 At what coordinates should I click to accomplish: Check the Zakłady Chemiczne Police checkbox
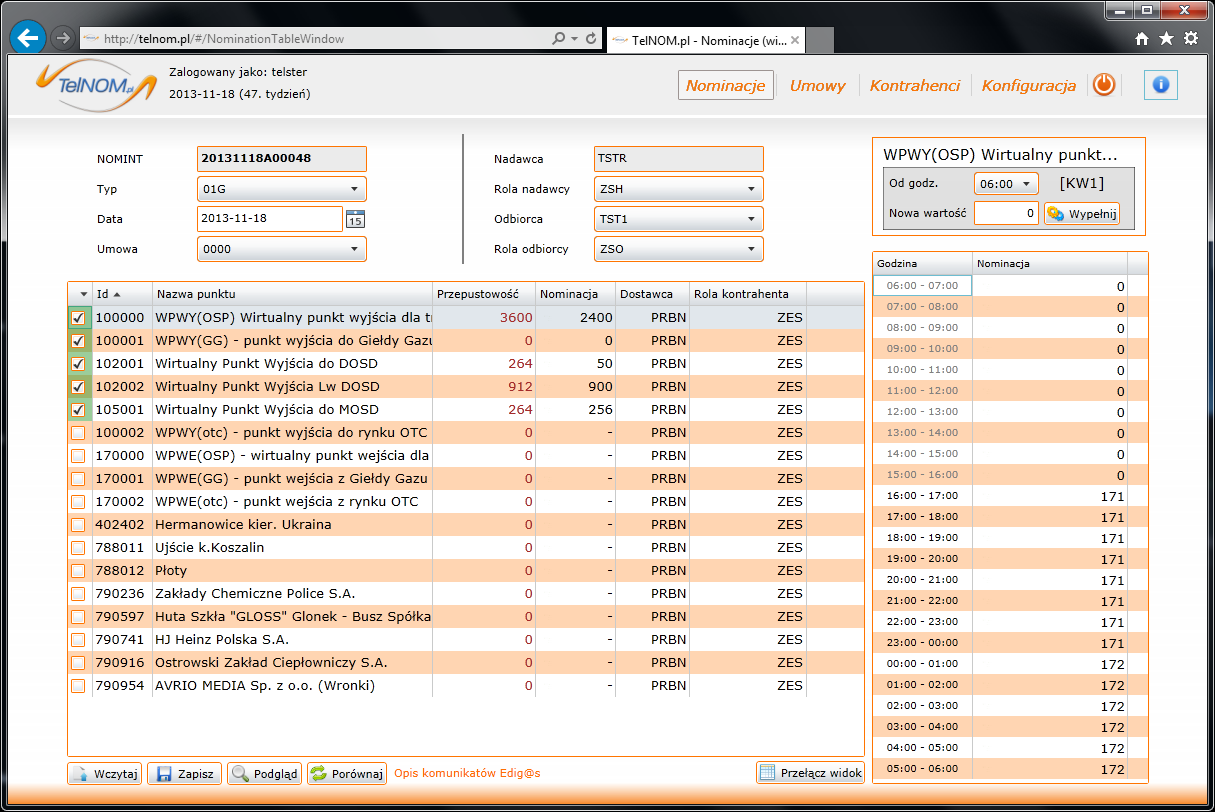point(78,593)
